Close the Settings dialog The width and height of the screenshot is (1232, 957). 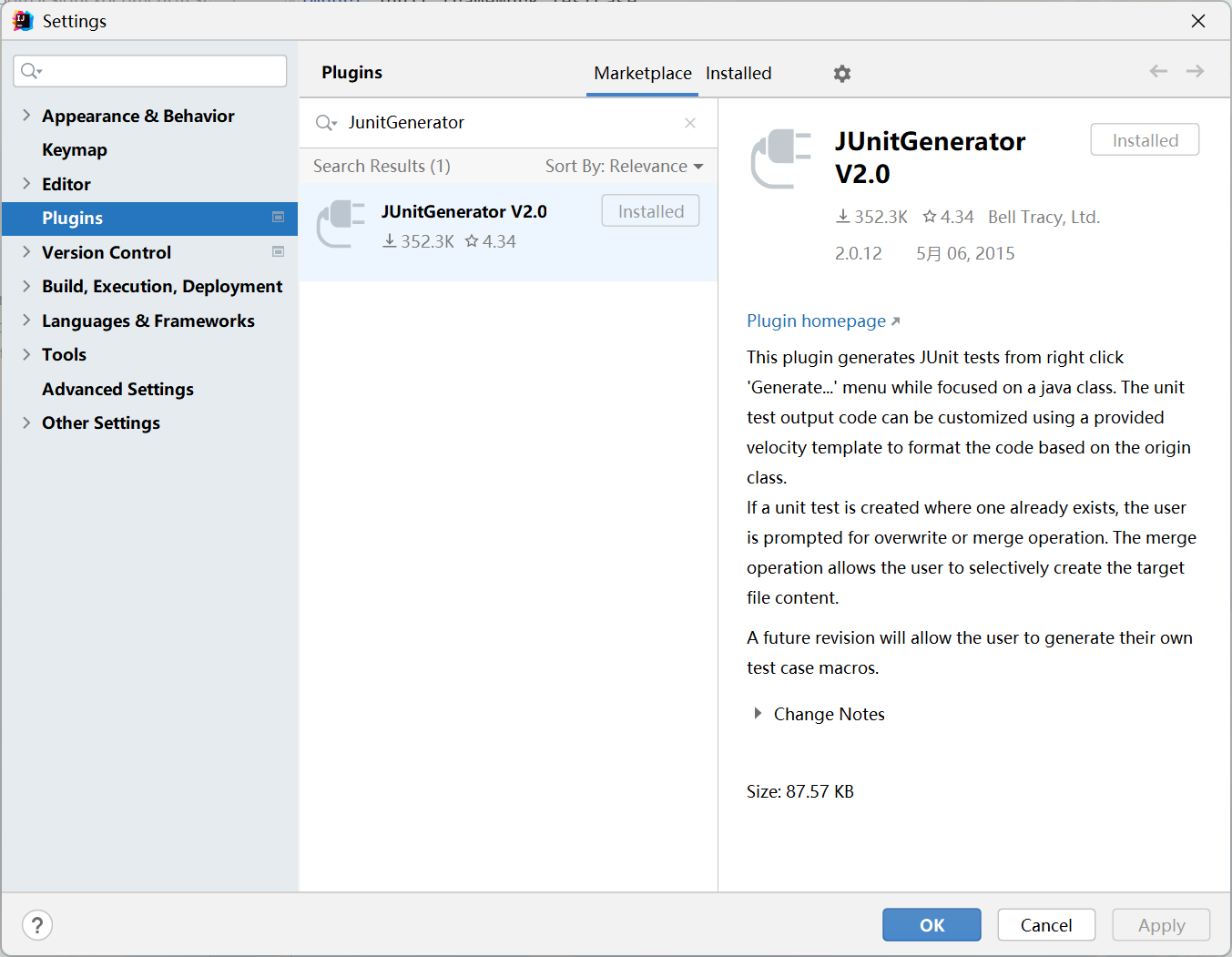pyautogui.click(x=1198, y=21)
